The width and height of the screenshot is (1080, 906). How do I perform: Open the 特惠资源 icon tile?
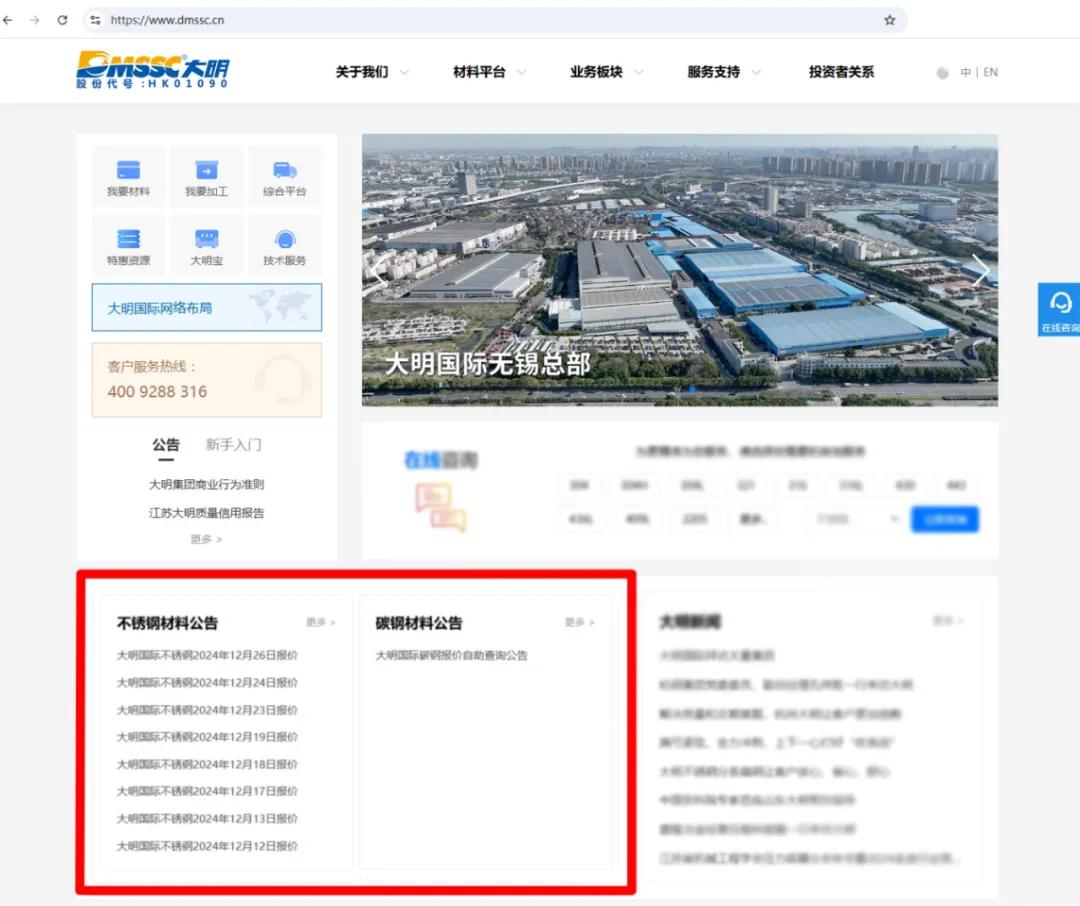click(x=128, y=246)
